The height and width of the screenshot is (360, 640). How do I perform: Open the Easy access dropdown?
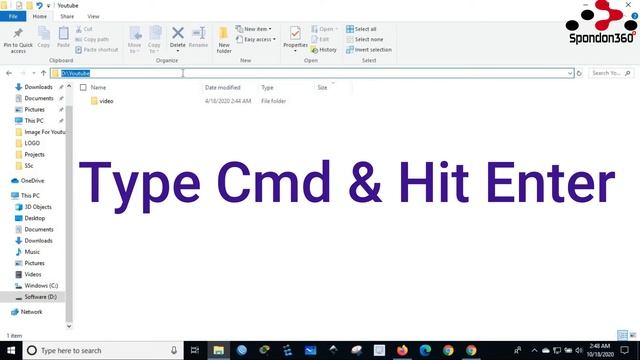coord(256,39)
